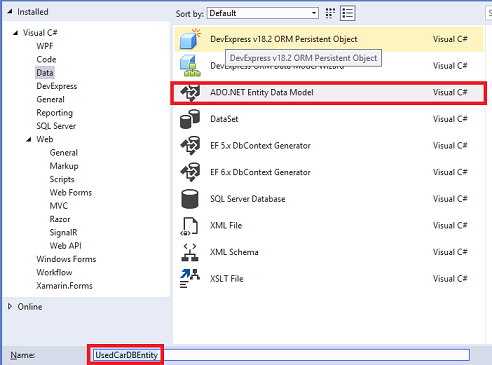This screenshot has height=365, width=492.
Task: Select the SQL Server Database icon
Action: [x=190, y=199]
